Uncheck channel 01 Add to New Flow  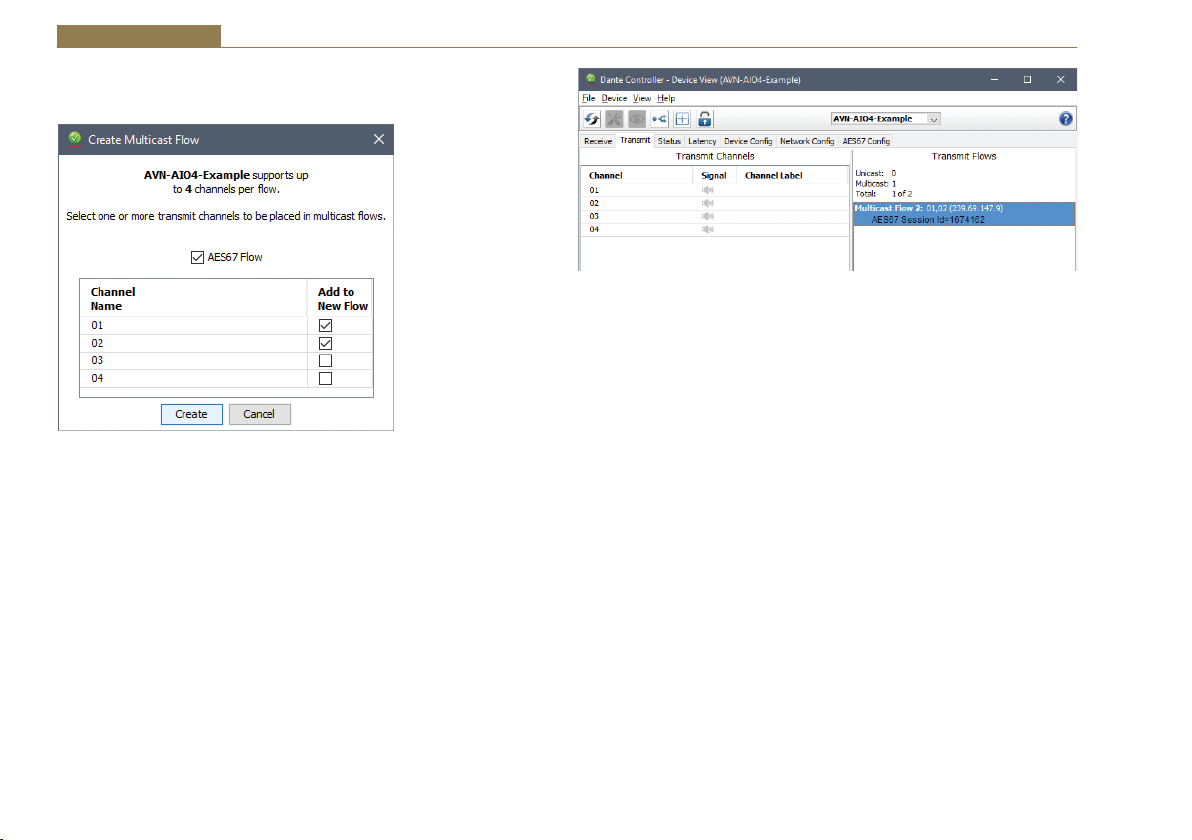(325, 325)
